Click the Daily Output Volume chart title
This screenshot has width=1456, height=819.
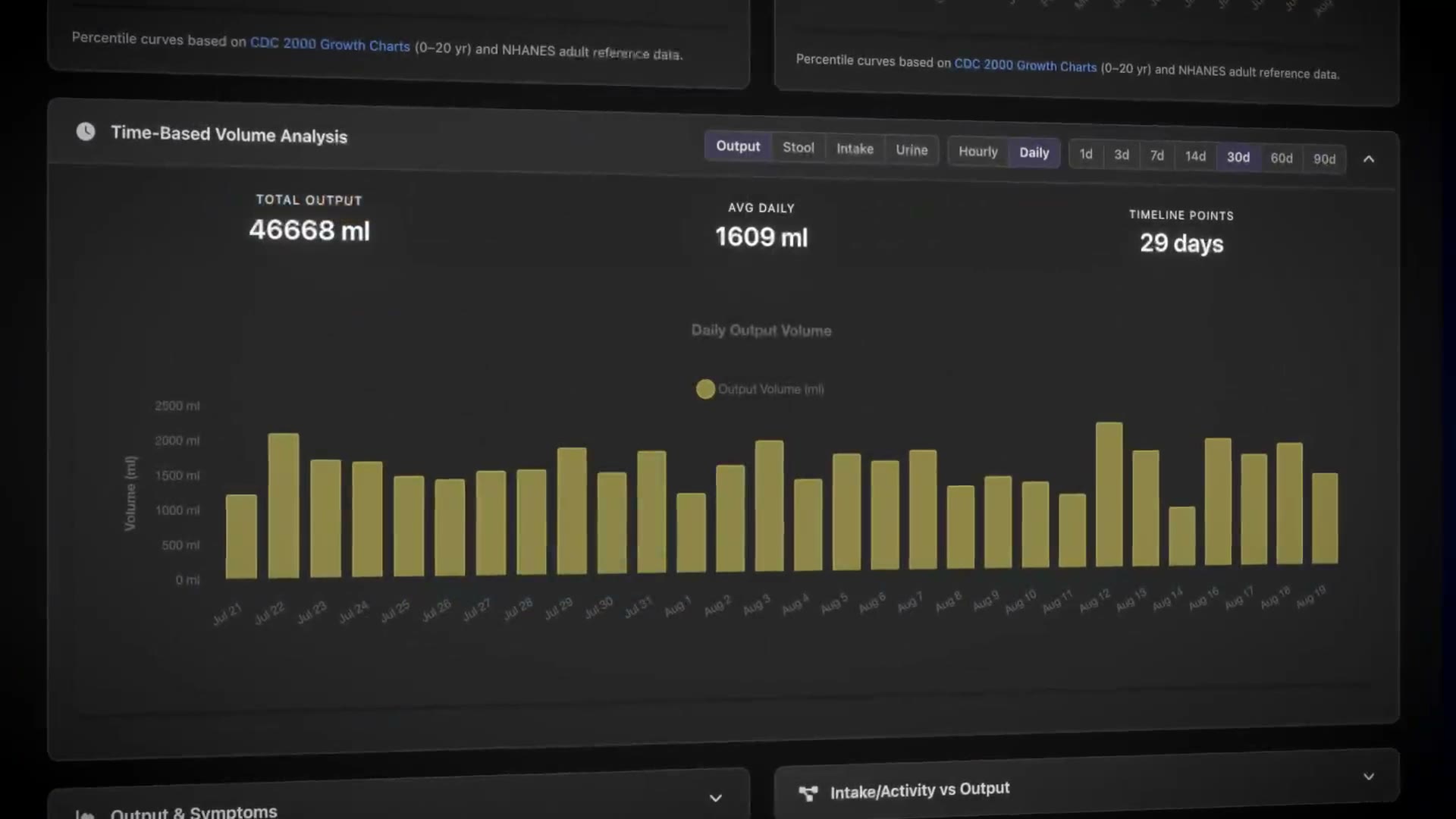tap(761, 331)
